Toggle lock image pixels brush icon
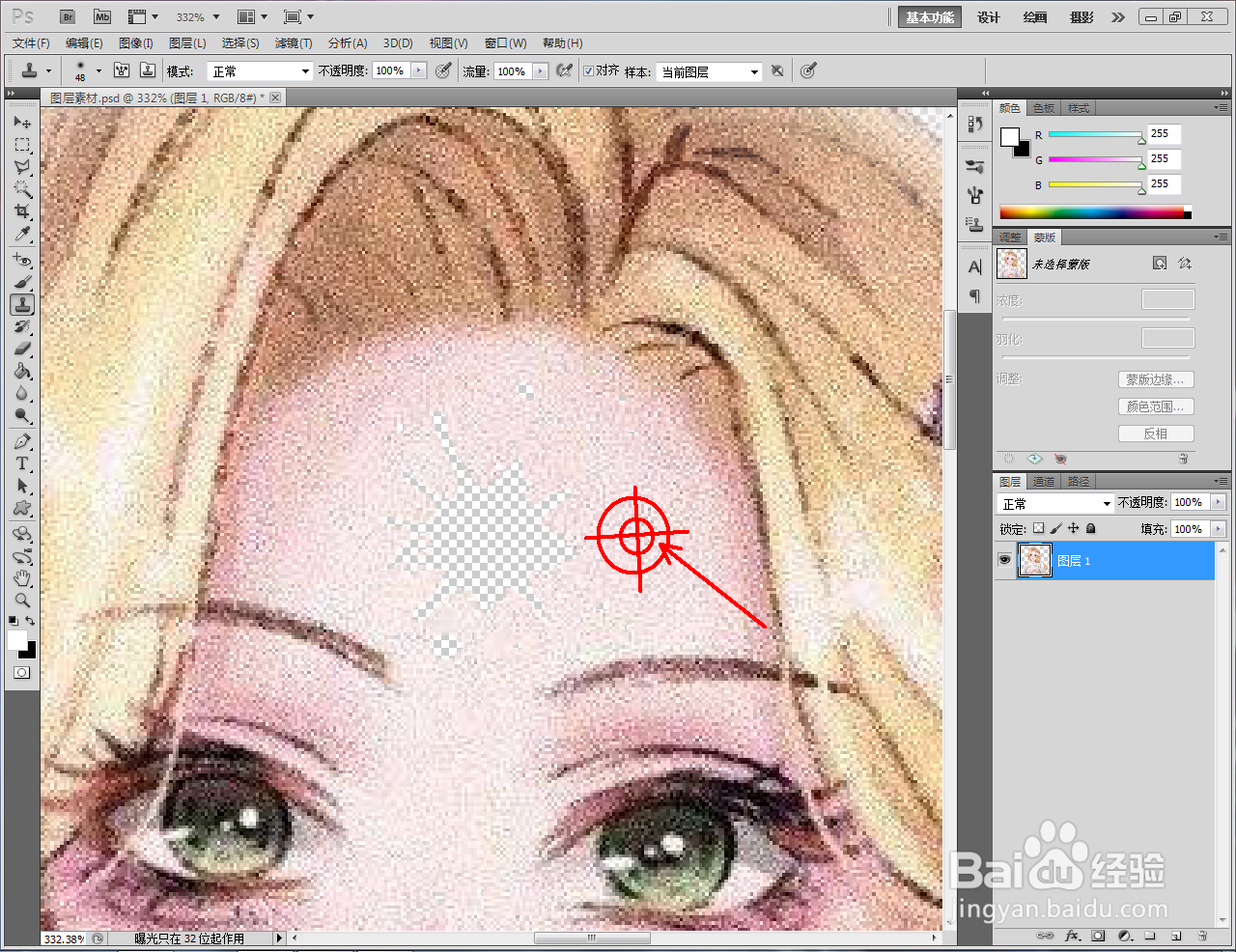 [x=1055, y=528]
